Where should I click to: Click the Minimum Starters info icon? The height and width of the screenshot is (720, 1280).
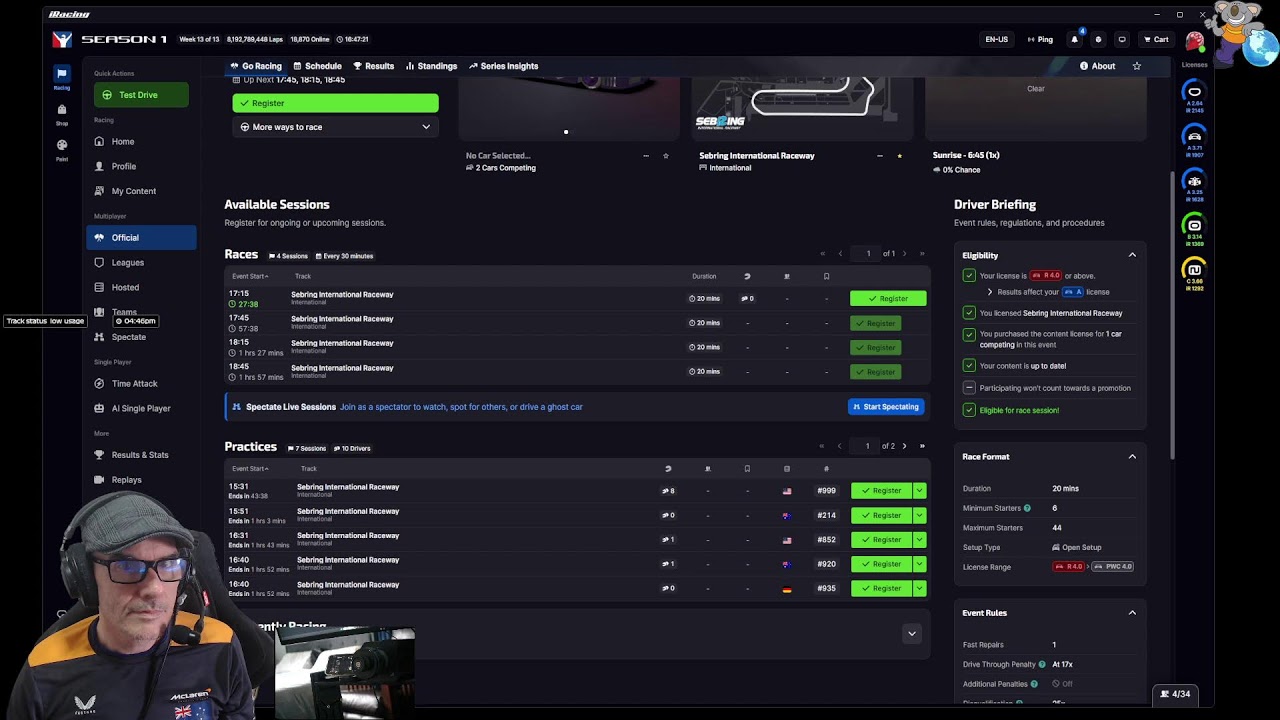[x=1027, y=508]
